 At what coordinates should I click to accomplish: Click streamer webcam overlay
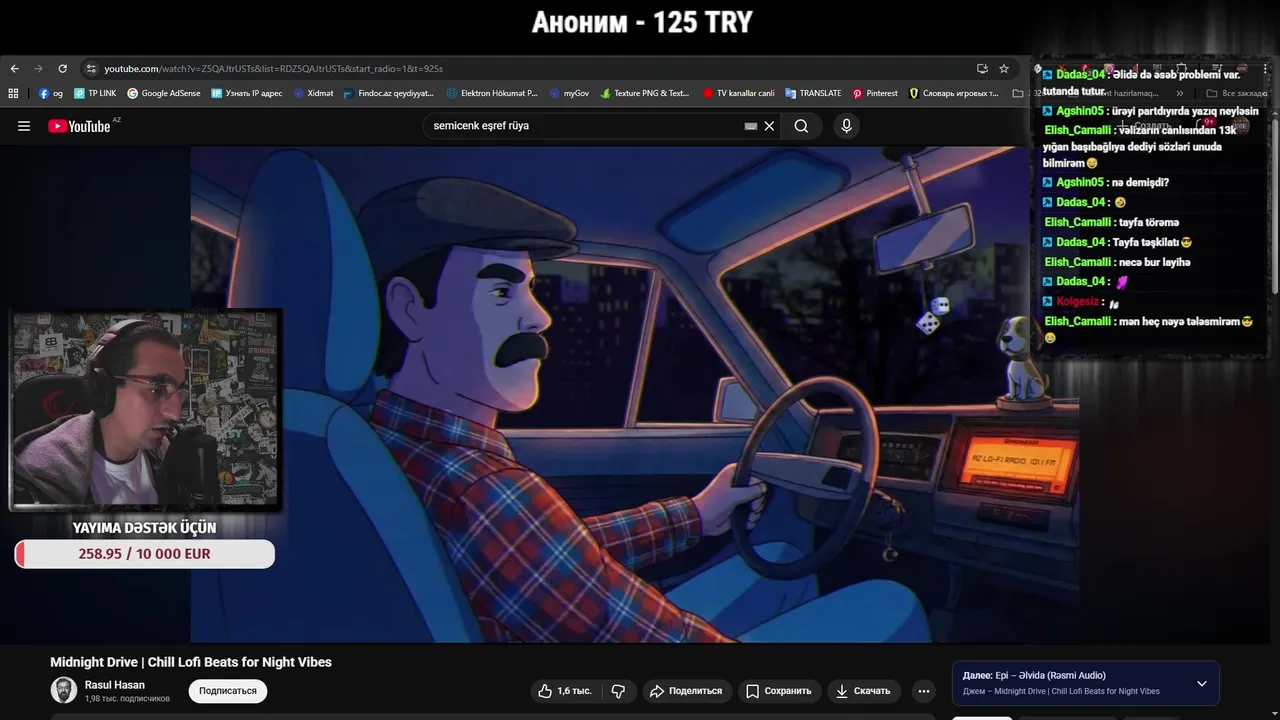point(145,409)
